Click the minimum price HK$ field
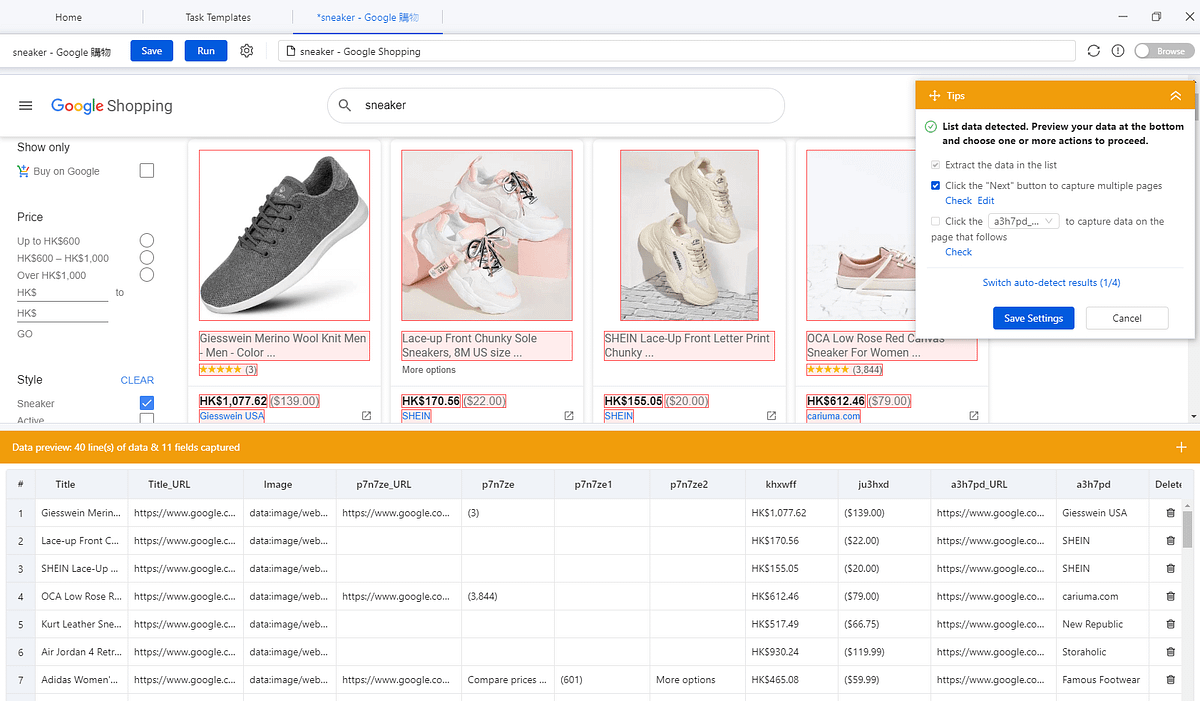 tap(62, 292)
